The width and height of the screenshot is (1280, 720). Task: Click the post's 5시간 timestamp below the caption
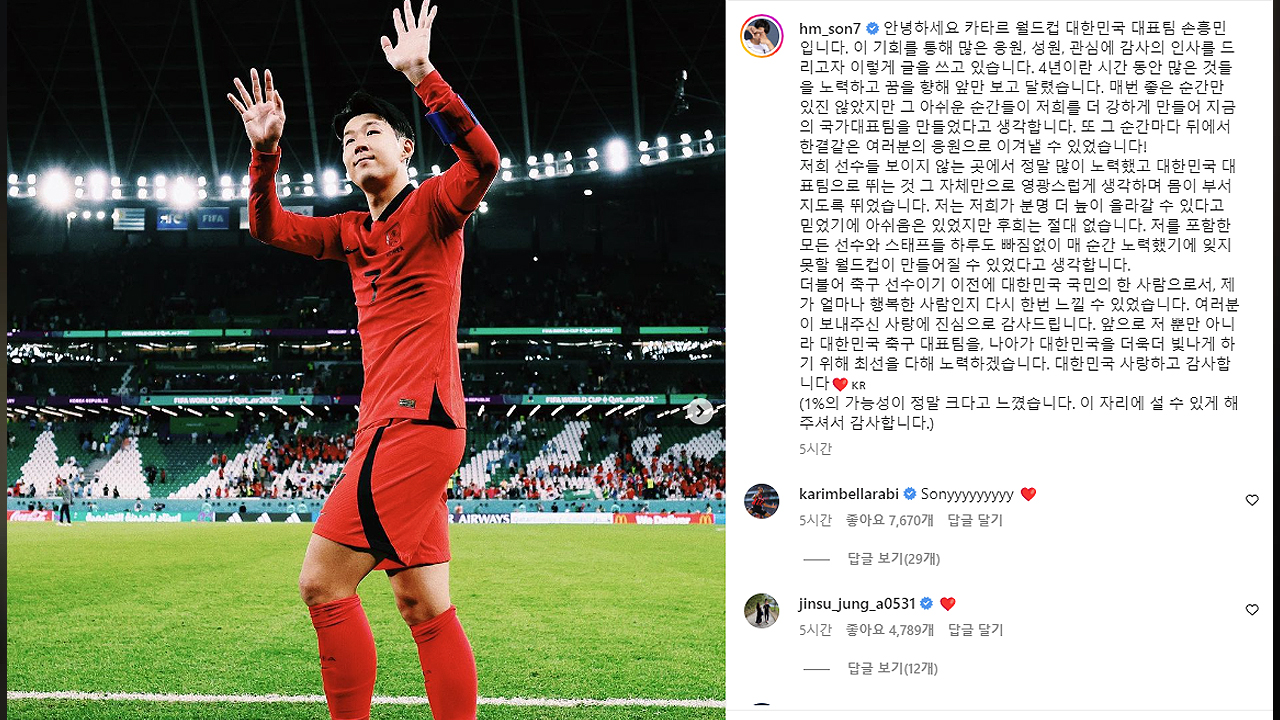coord(815,449)
